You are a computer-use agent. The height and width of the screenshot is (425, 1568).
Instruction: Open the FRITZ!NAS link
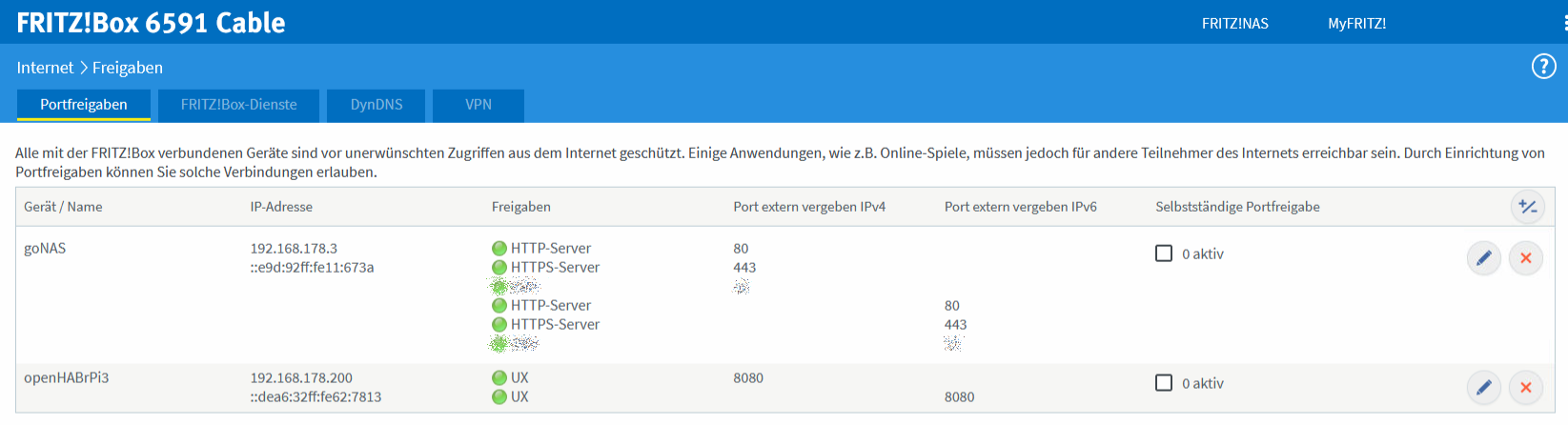pos(1235,24)
